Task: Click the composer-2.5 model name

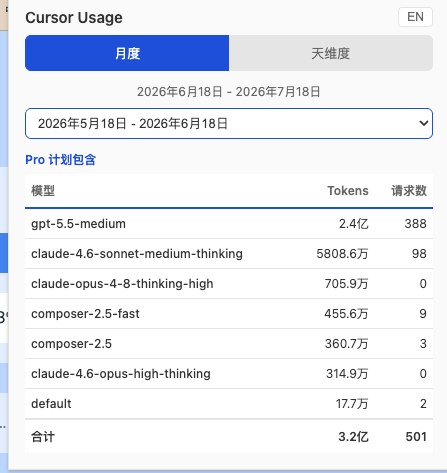Action: pos(71,344)
